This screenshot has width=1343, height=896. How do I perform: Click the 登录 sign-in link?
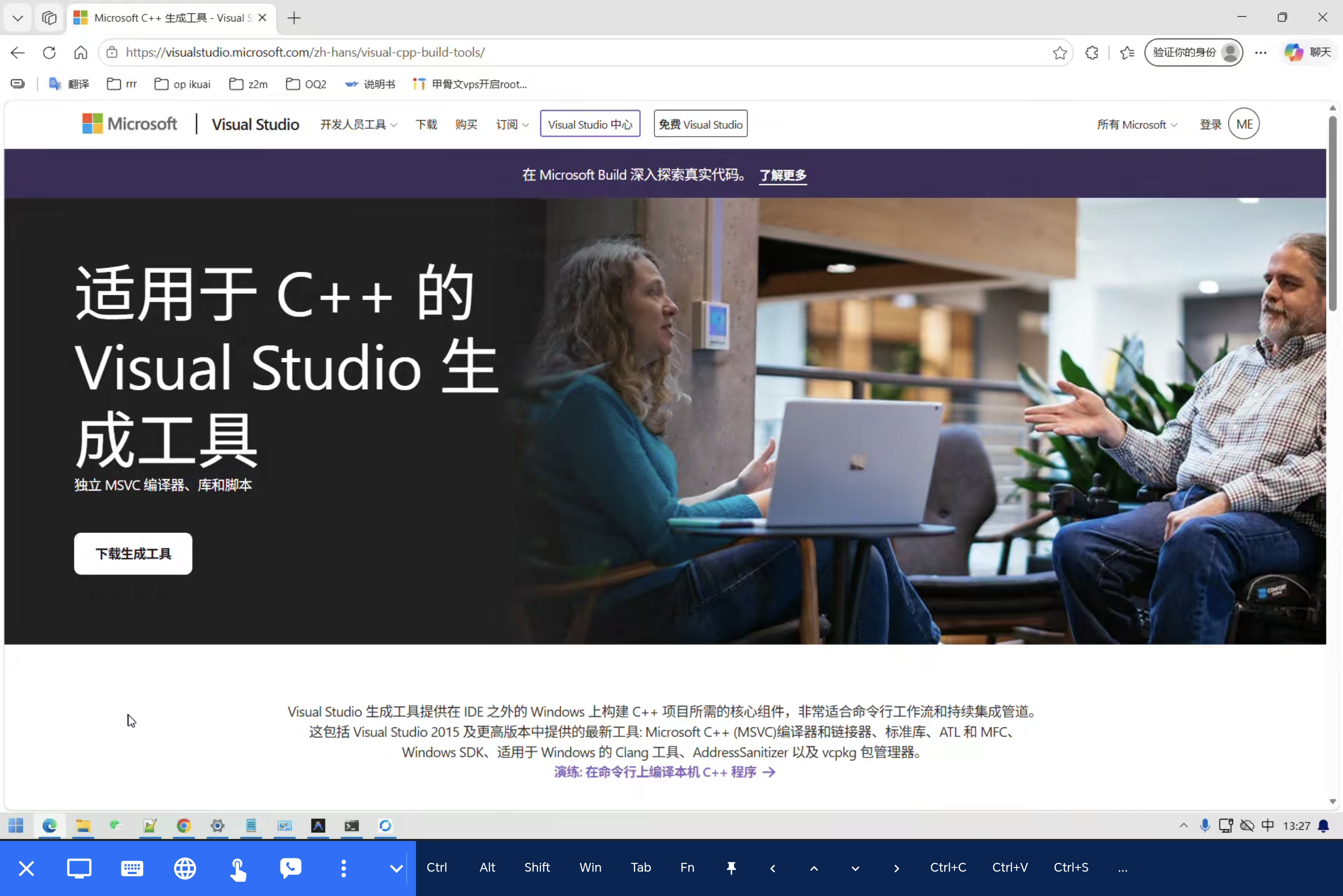(1210, 125)
